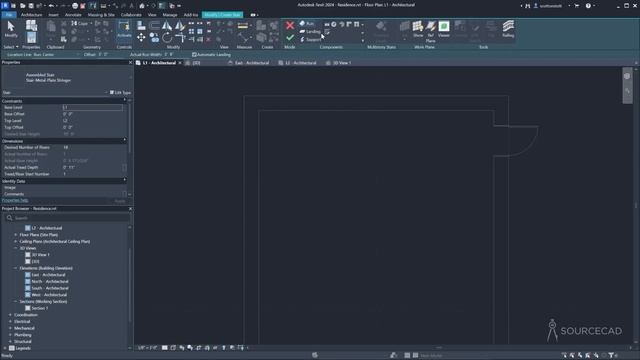Screen dimensions: 640x360
Task: Expand Floor Plans (Site Plan) tree node
Action: click(x=16, y=235)
